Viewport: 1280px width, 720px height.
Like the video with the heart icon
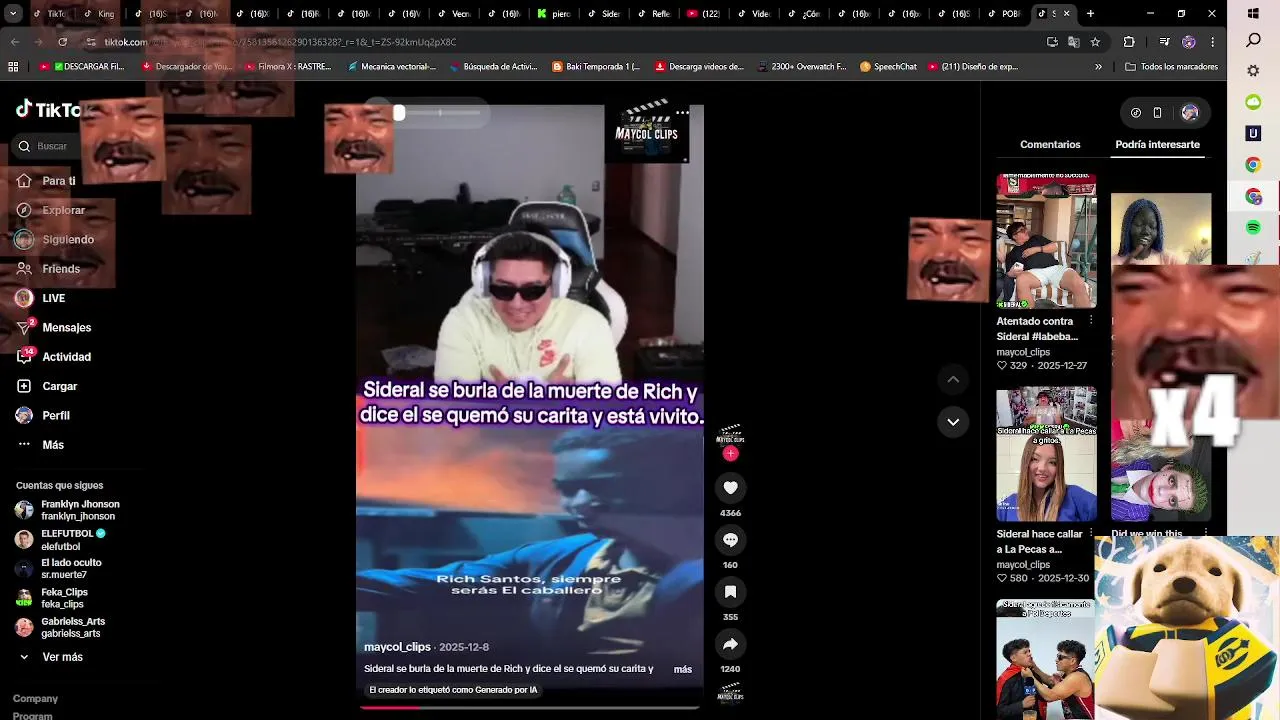(x=730, y=487)
